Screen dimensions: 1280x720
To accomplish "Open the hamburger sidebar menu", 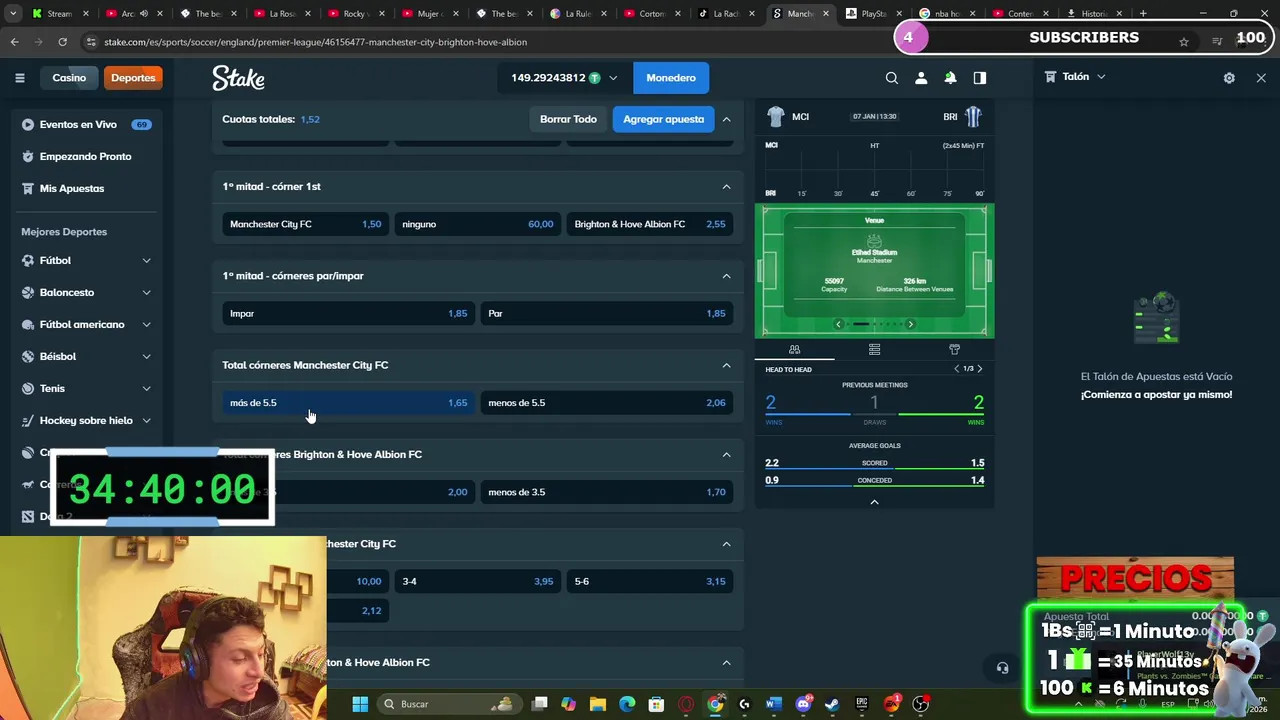I will point(19,78).
